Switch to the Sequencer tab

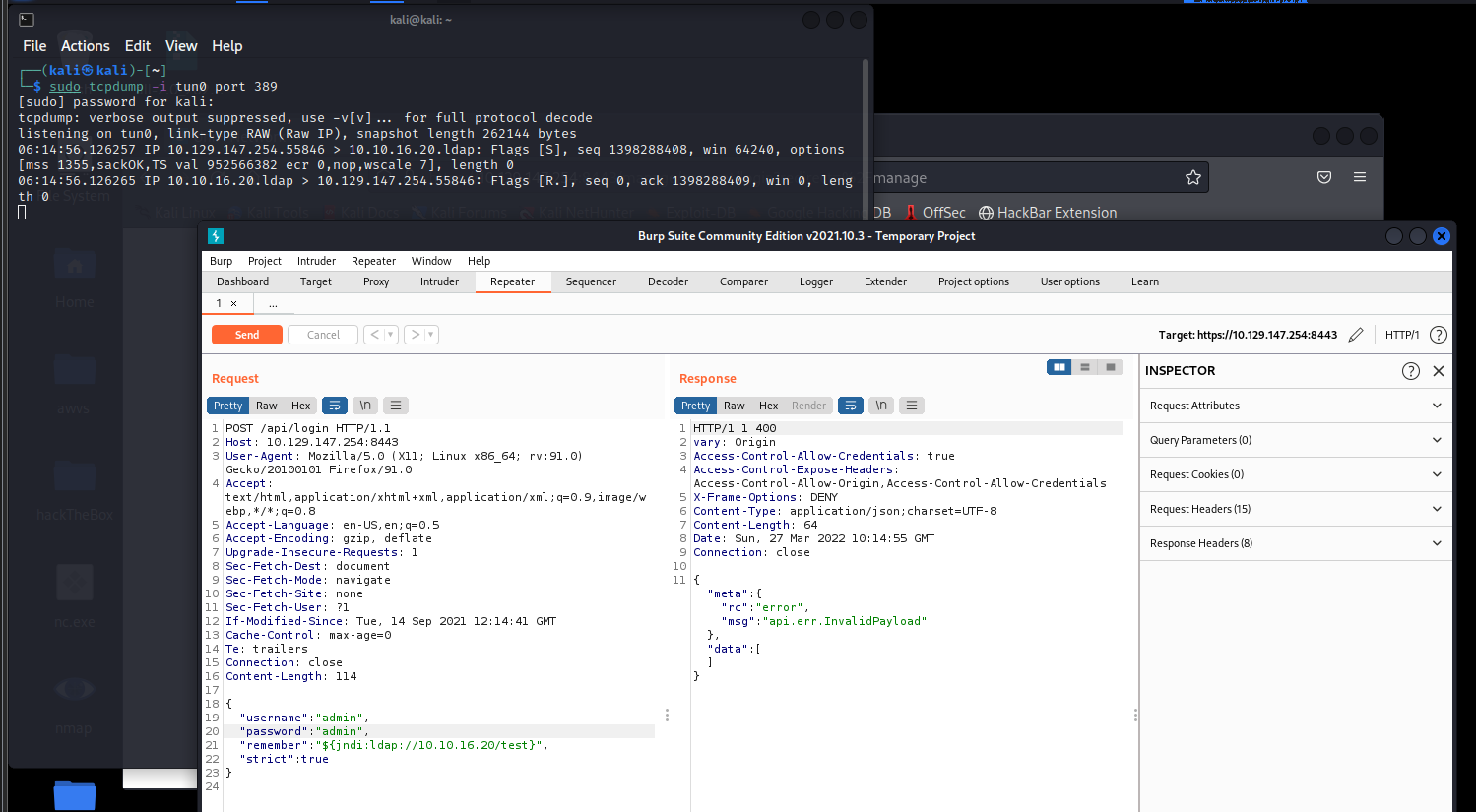(x=591, y=281)
